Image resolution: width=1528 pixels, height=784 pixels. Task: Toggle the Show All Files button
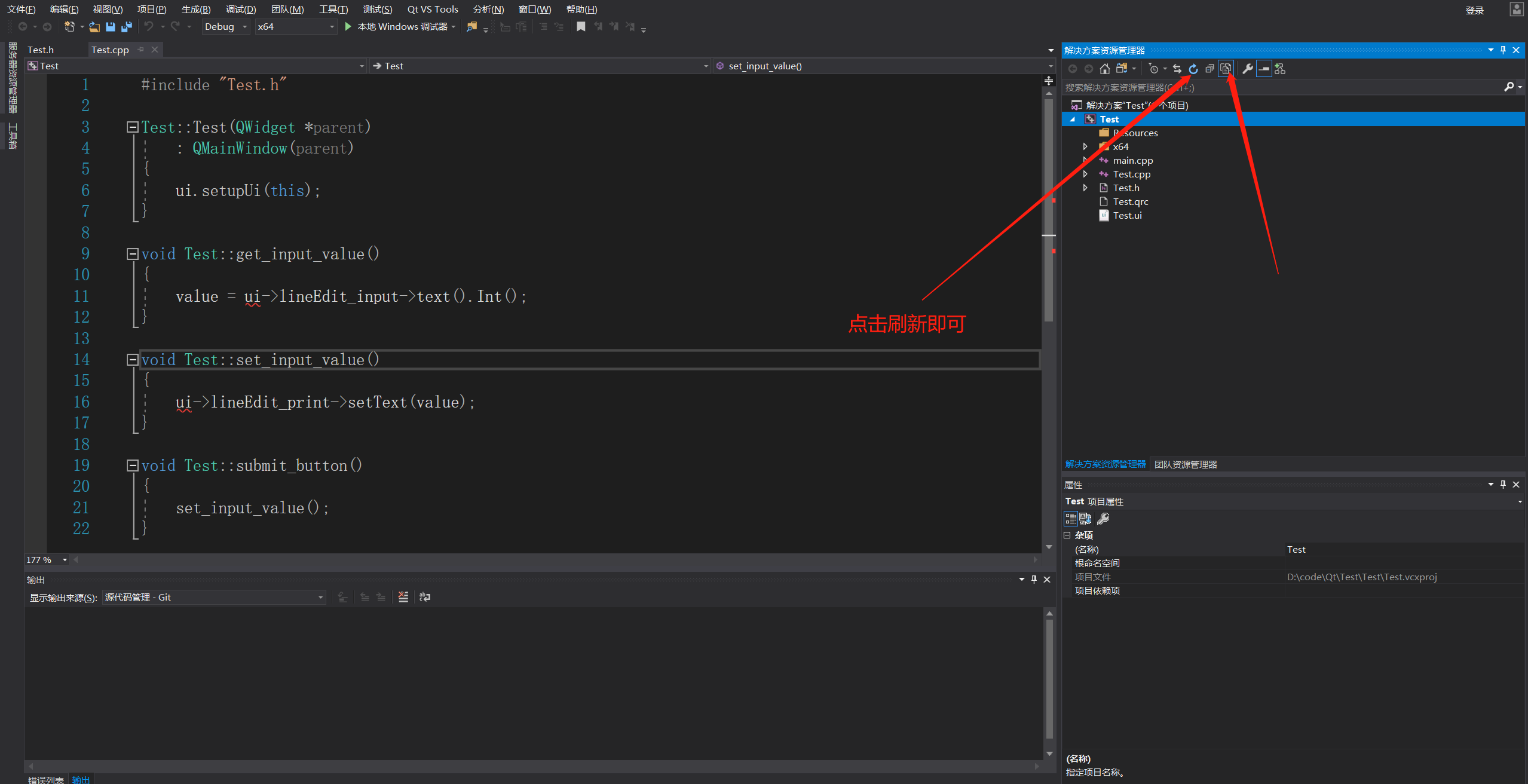pyautogui.click(x=1226, y=69)
